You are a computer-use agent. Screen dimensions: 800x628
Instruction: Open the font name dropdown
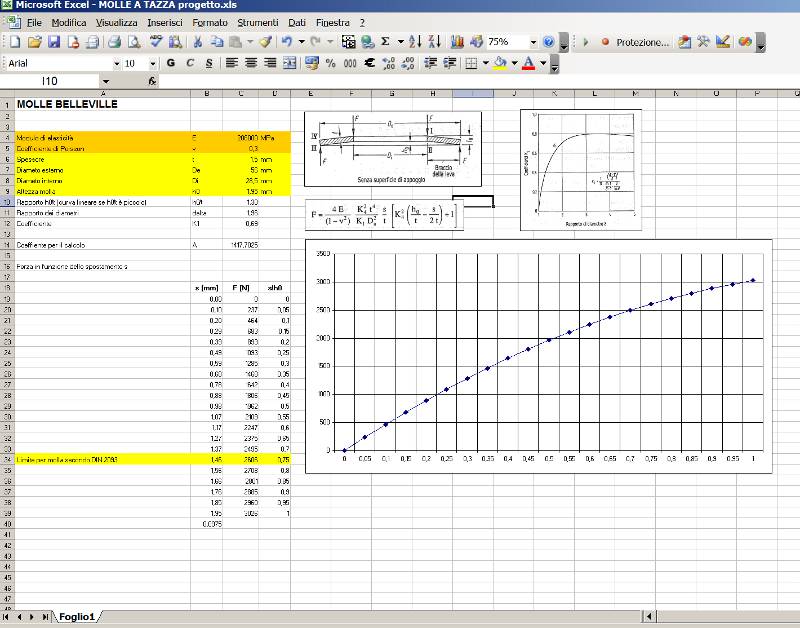coord(116,64)
